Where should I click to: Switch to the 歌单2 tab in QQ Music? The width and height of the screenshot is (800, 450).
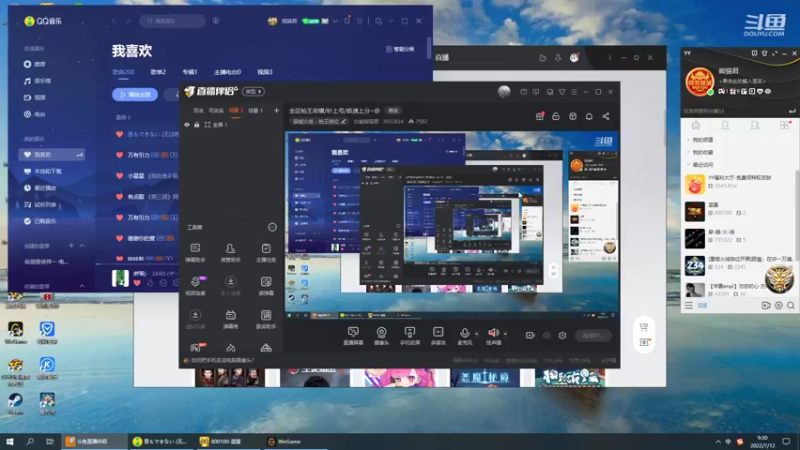pos(158,72)
